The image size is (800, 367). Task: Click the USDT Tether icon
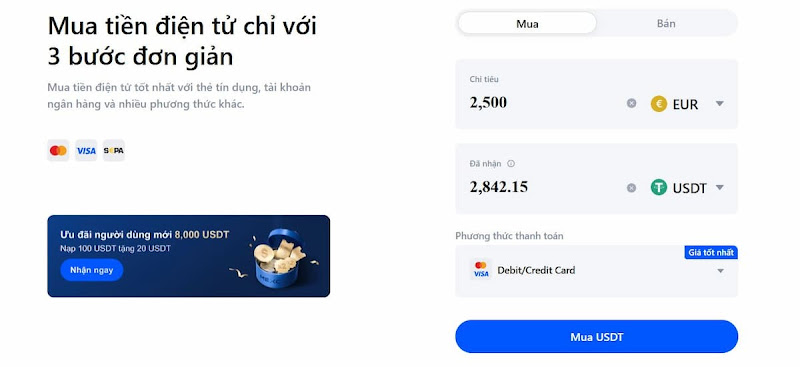[659, 187]
